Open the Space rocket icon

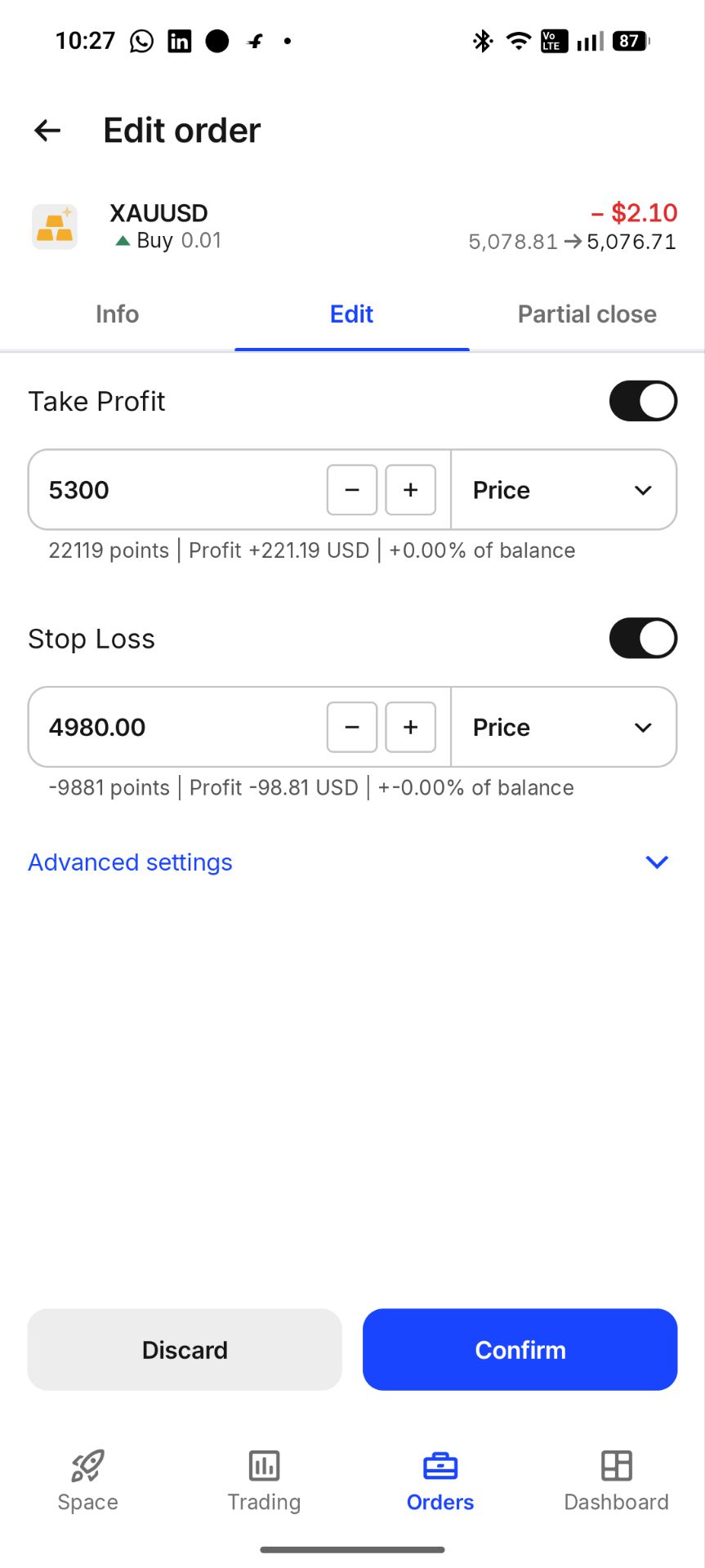coord(87,1466)
